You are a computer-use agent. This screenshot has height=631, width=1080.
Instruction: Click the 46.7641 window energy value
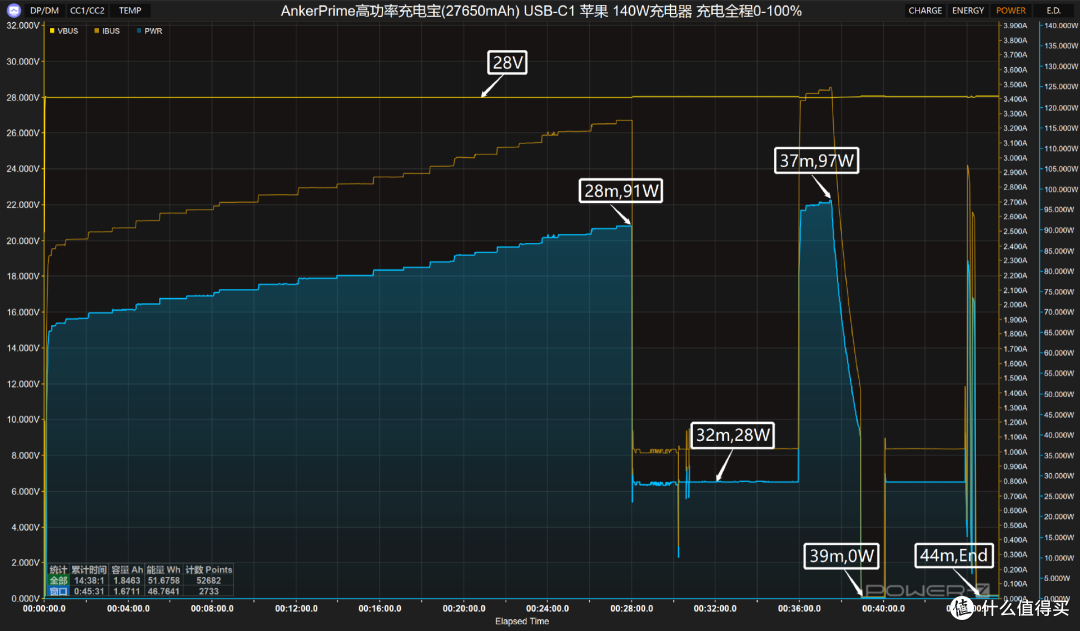pyautogui.click(x=163, y=591)
